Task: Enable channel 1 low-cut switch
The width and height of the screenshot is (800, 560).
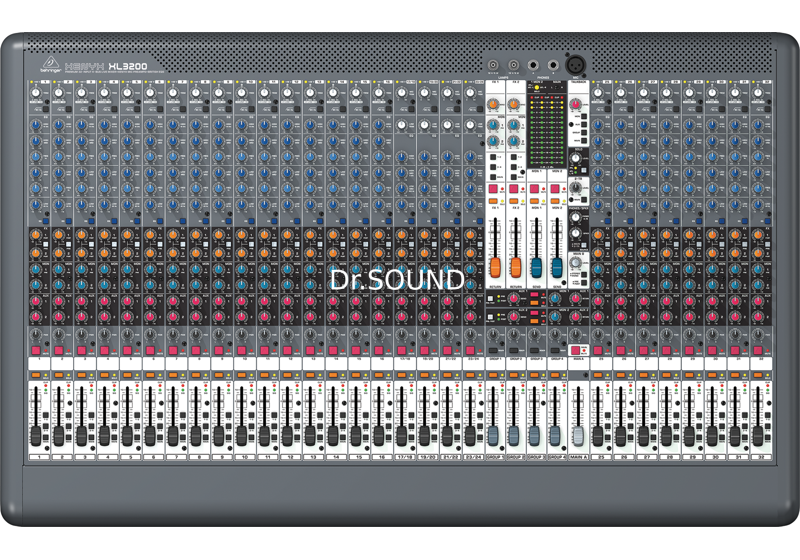Action: tap(45, 109)
